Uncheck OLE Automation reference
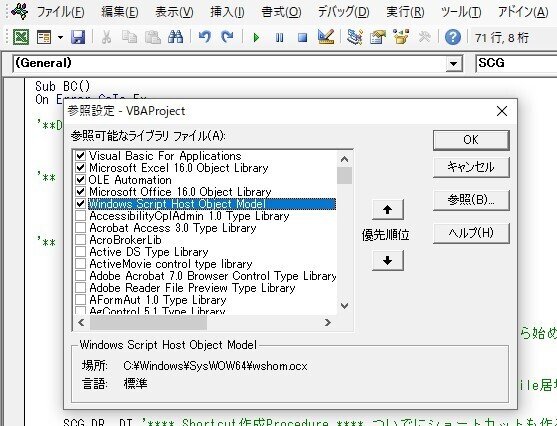This screenshot has height=426, width=557. tap(81, 179)
